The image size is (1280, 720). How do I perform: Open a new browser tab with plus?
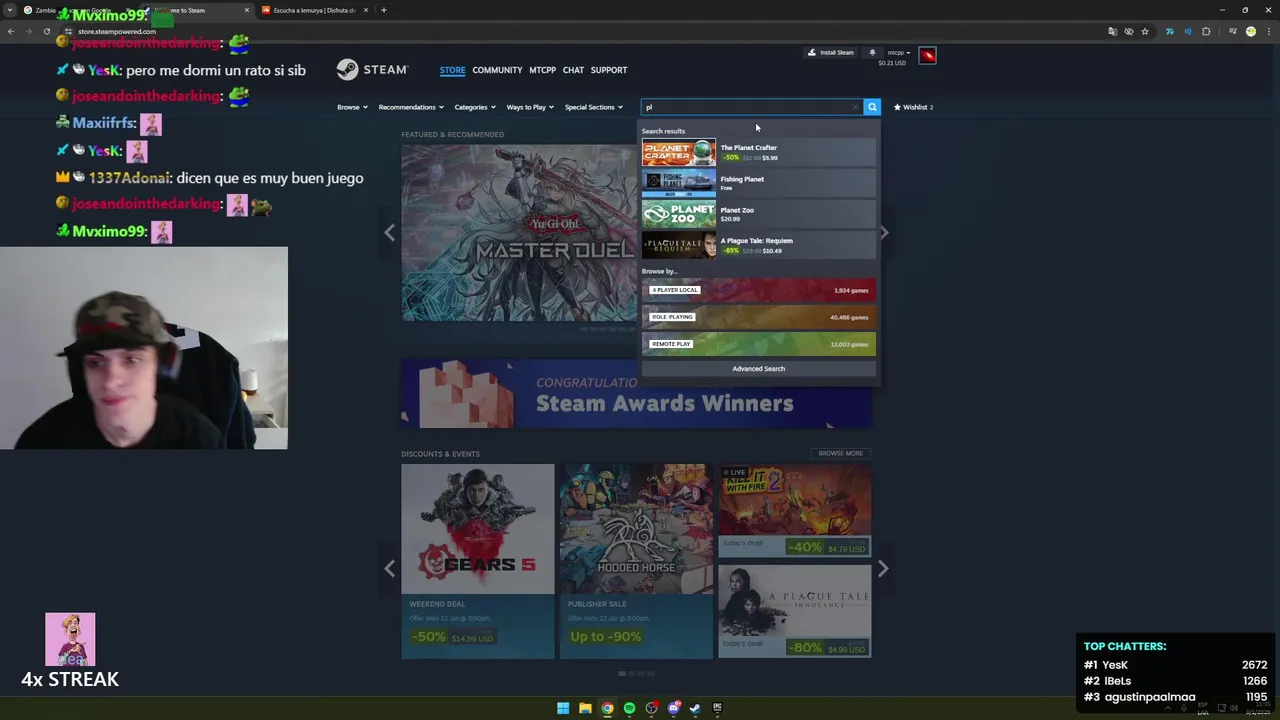[383, 10]
